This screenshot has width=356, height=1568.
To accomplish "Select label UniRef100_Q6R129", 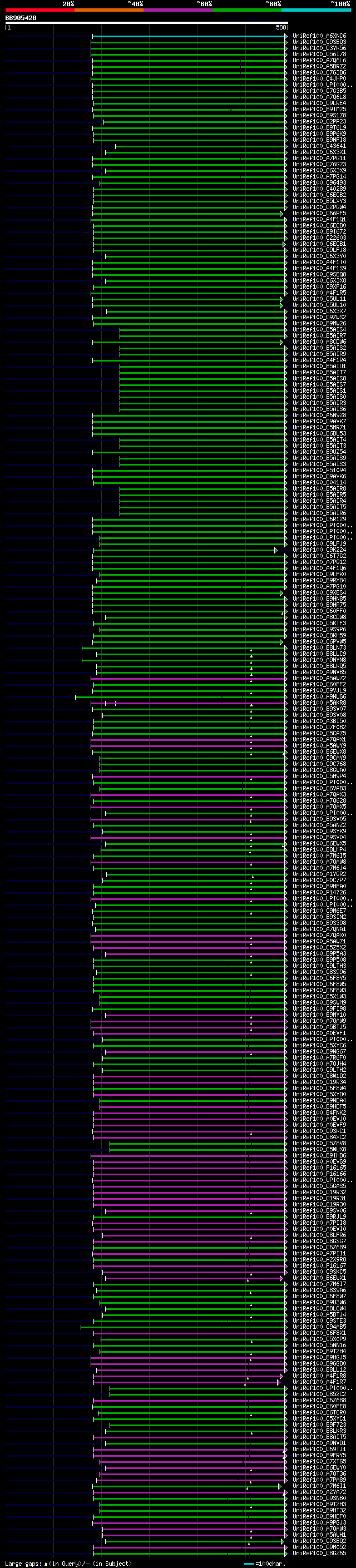I will point(319,519).
